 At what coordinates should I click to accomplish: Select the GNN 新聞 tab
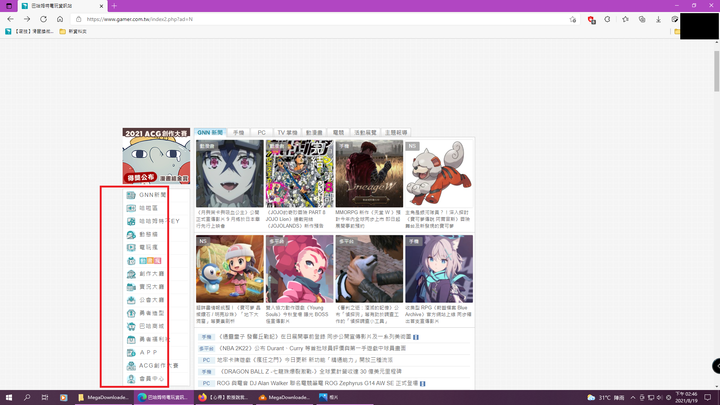(x=210, y=132)
